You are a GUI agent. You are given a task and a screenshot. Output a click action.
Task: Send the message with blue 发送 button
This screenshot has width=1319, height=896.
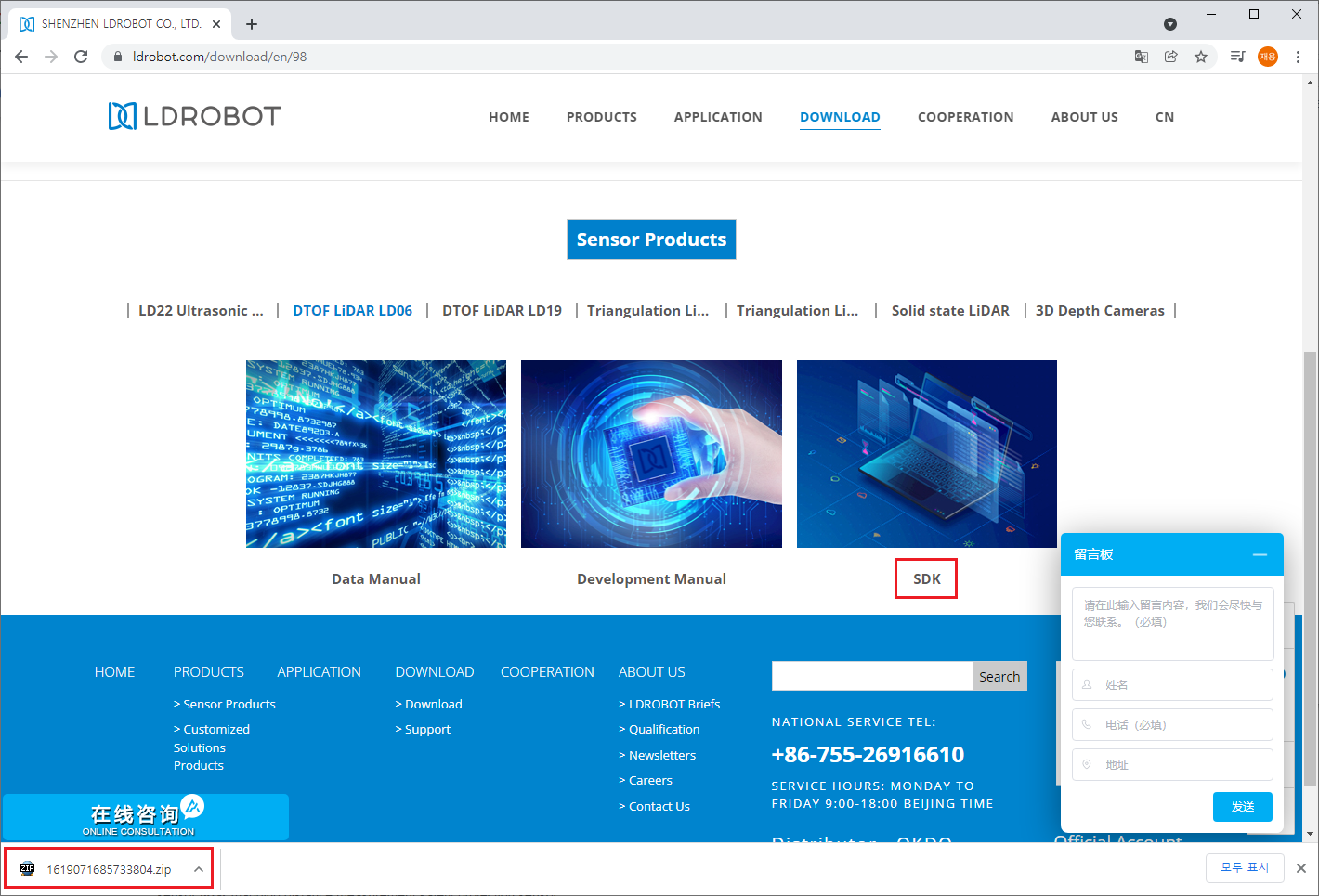click(x=1243, y=807)
